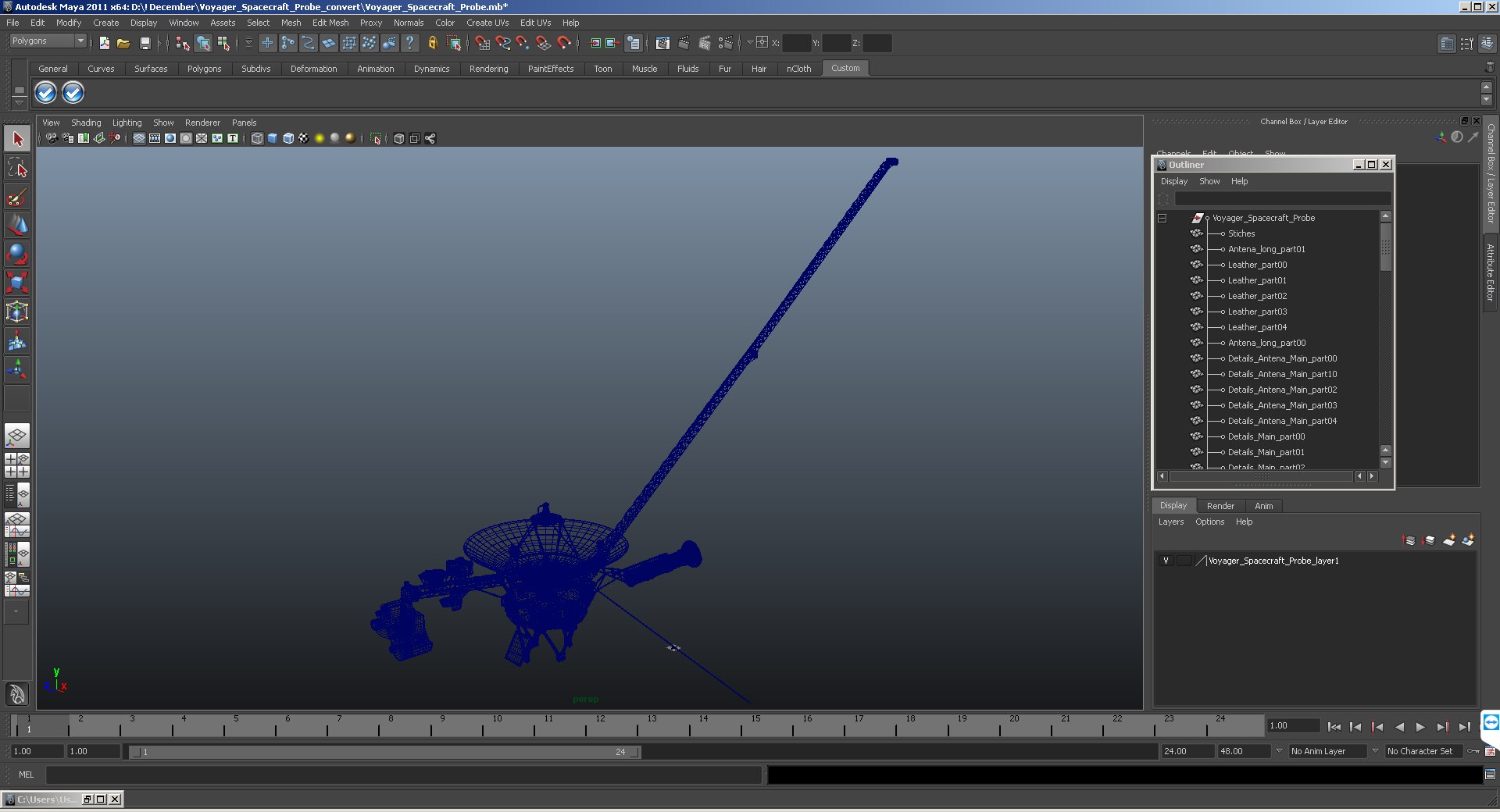Collapse the Voyager_Spacecraft_Probe group in Outliner

coord(1162,219)
